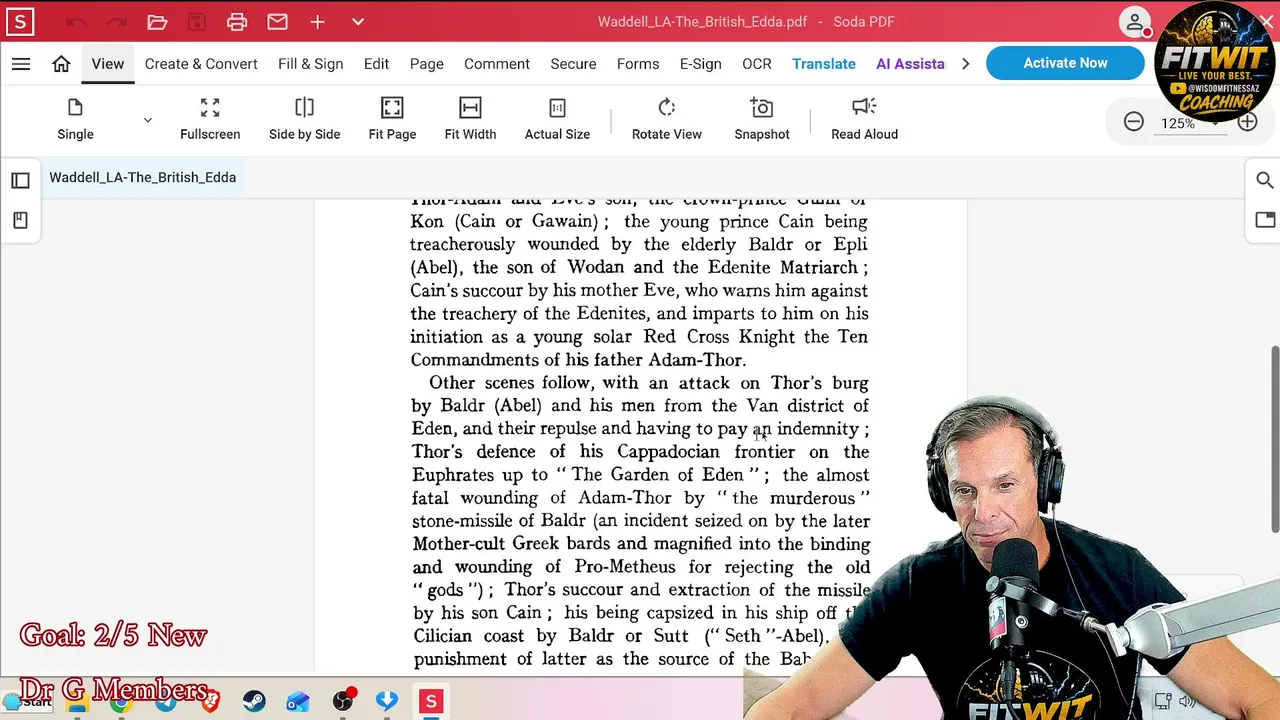Open search with the magnifier icon
This screenshot has width=1280, height=720.
point(1264,180)
